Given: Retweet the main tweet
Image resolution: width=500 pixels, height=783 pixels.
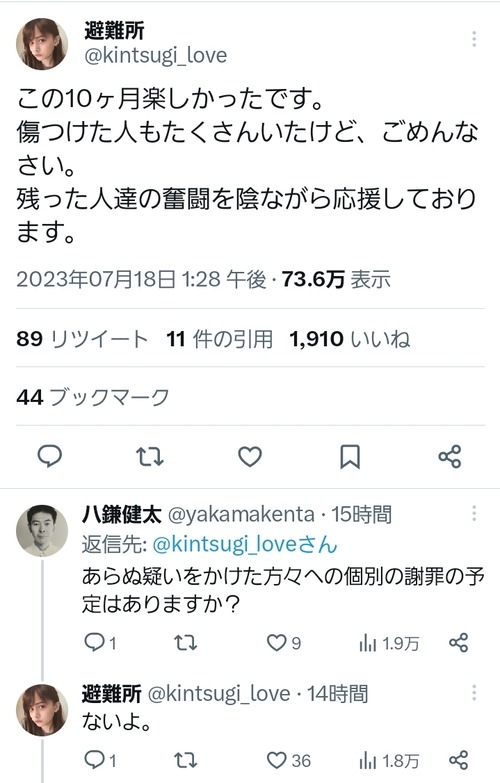Looking at the screenshot, I should tap(150, 456).
